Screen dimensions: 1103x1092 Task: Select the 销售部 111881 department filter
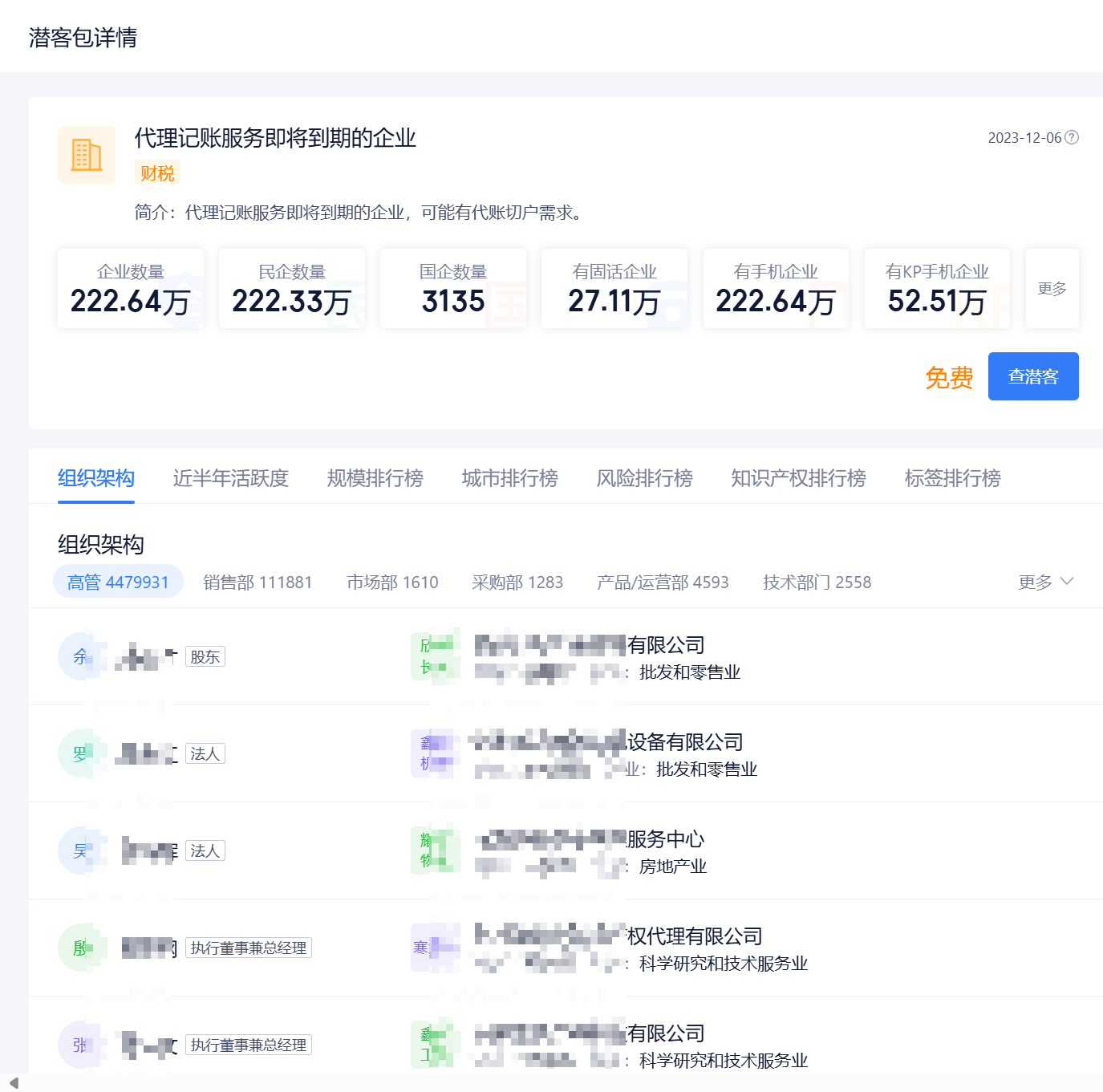pos(258,582)
